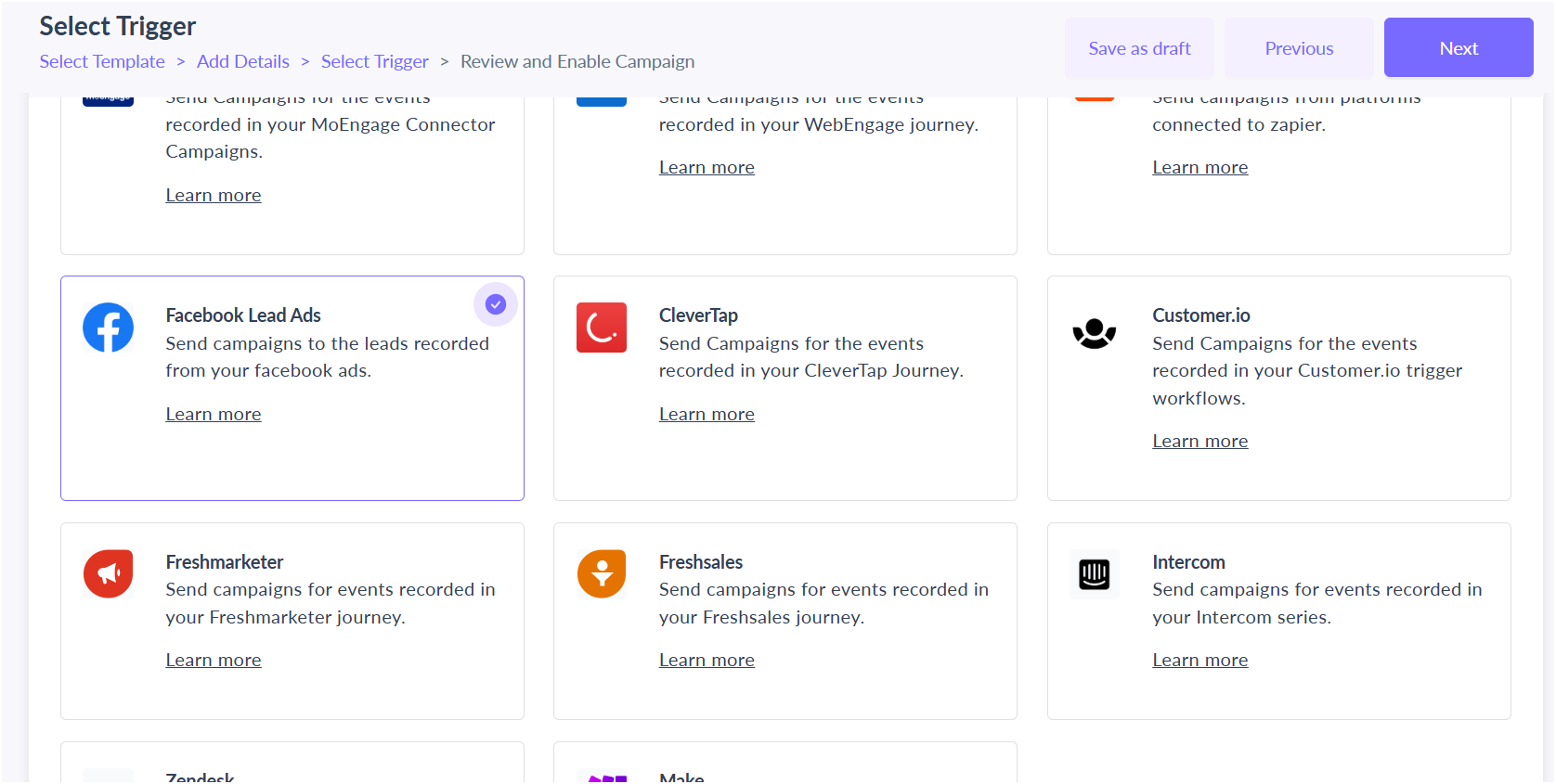Screen dimensions: 1556x784
Task: Save campaign as draft
Action: [x=1139, y=47]
